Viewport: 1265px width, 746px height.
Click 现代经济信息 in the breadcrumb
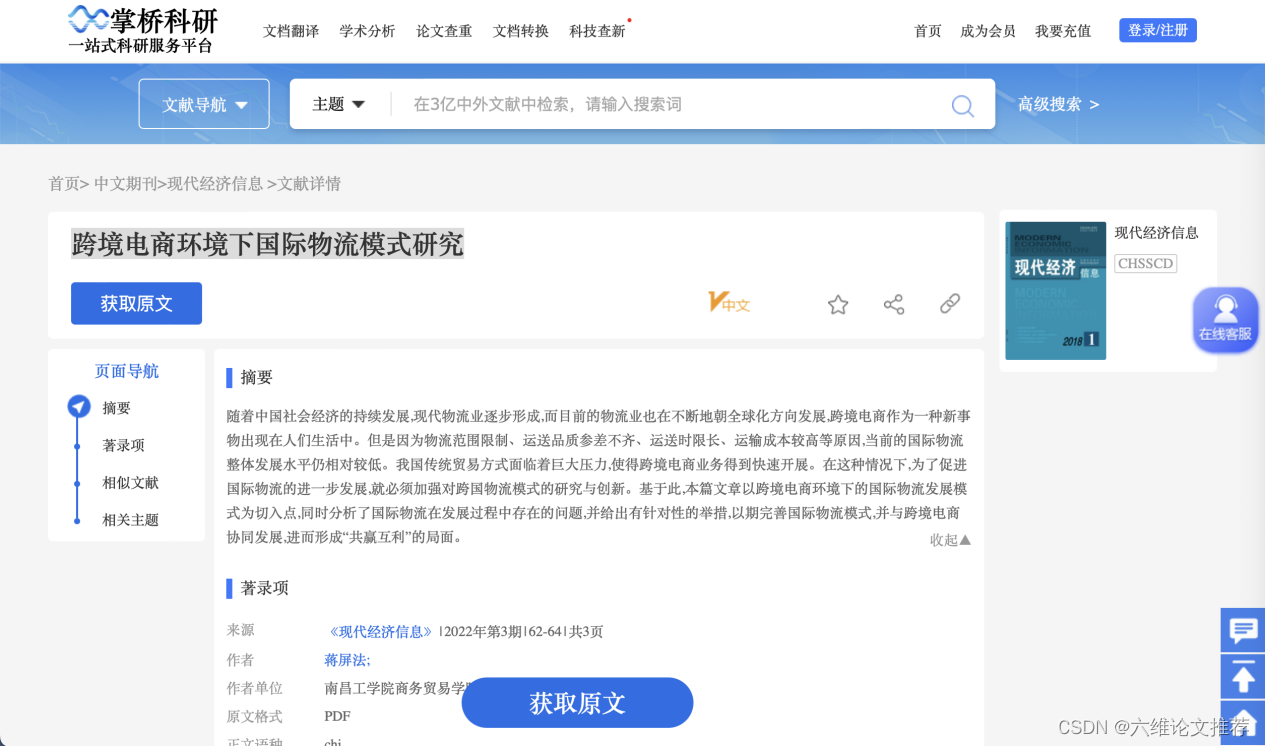pyautogui.click(x=215, y=184)
